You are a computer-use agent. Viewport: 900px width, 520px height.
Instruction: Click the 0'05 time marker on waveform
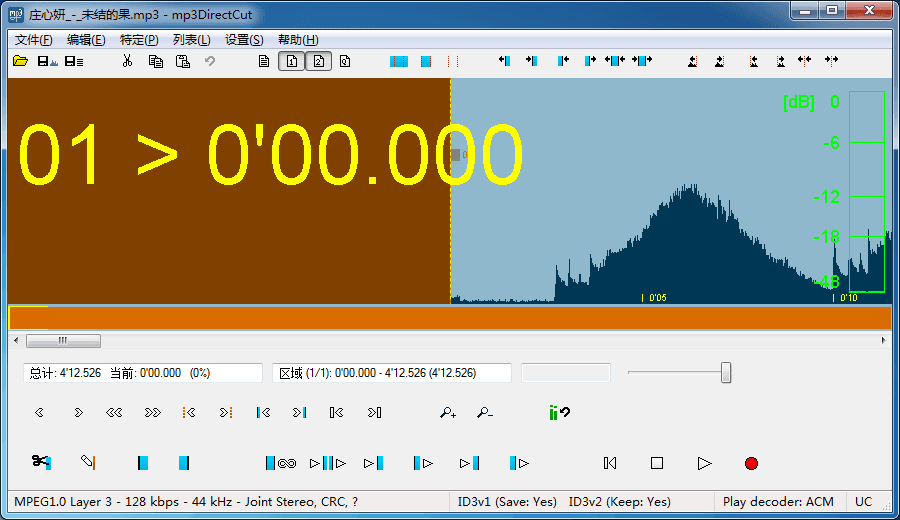[654, 297]
